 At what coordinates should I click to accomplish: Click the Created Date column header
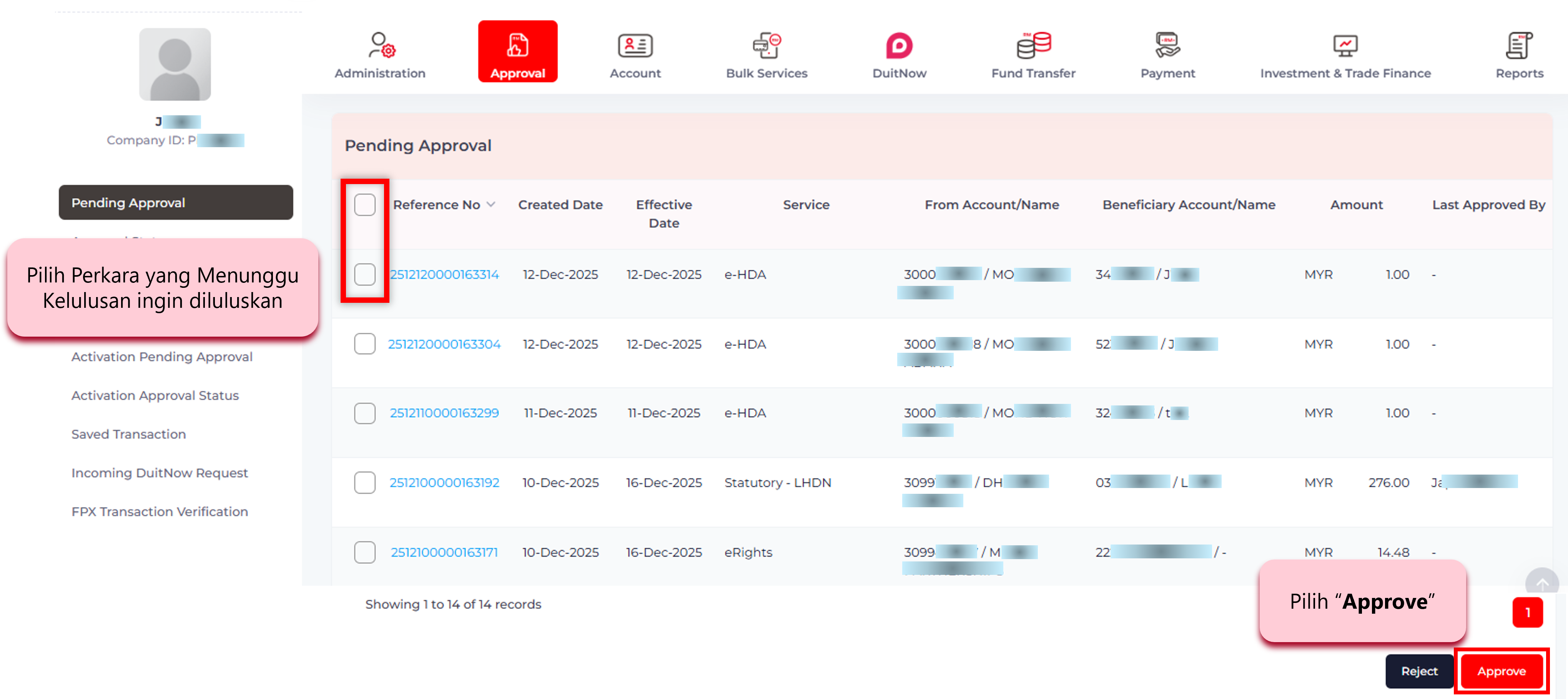pyautogui.click(x=560, y=205)
